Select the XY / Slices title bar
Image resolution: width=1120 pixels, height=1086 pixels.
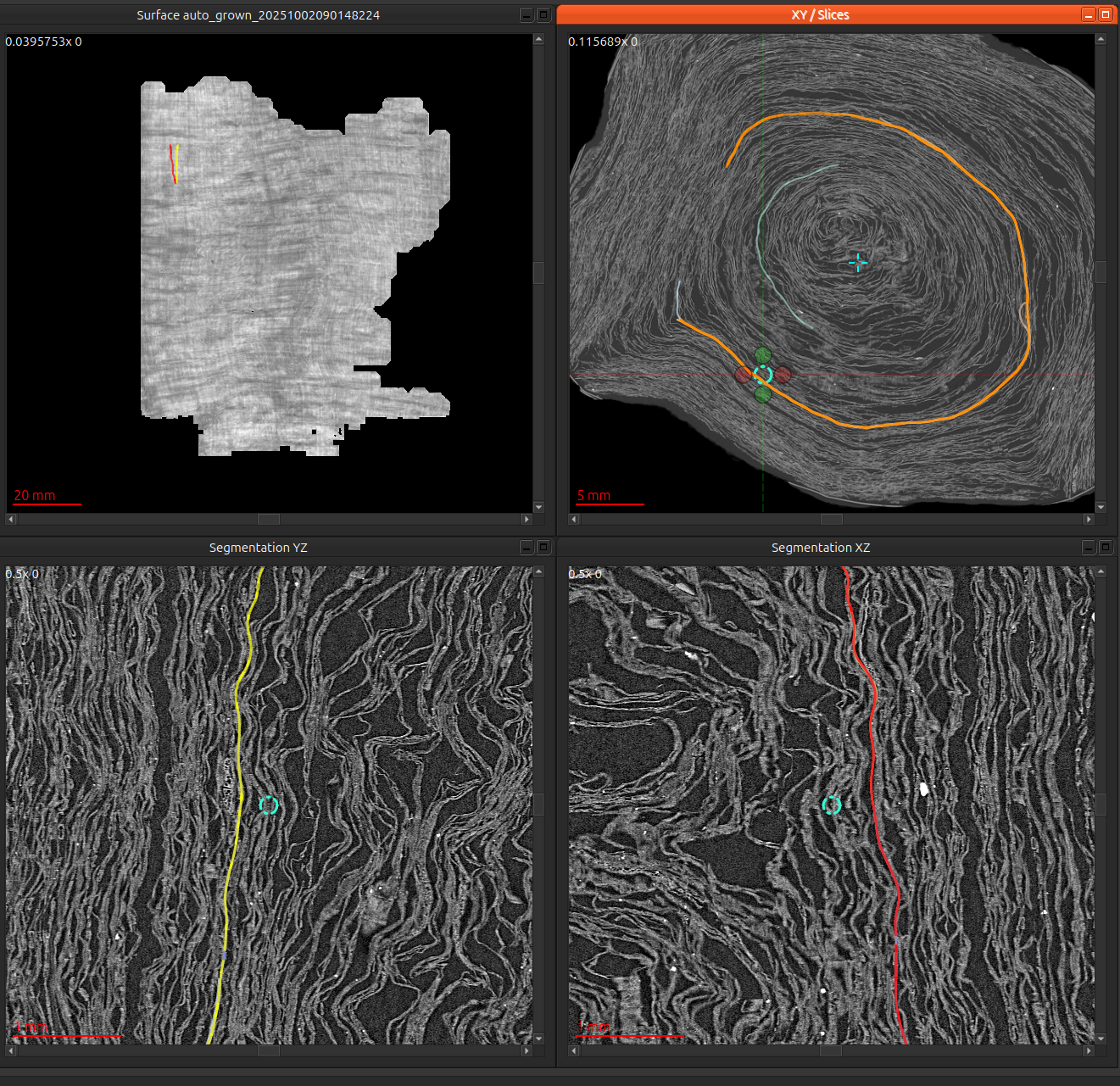[x=818, y=14]
